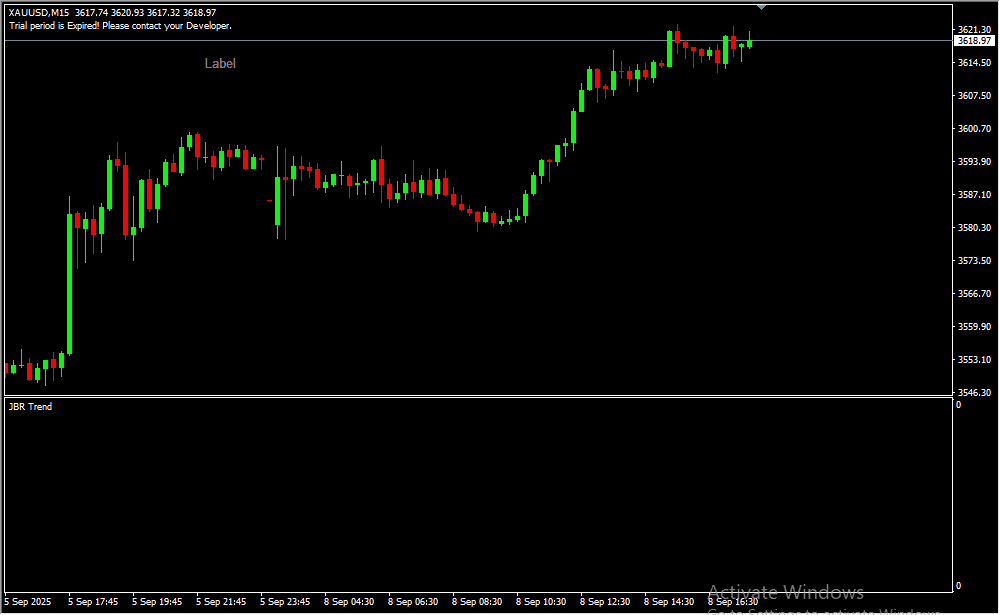Screen dimensions: 1000x615
Task: Select the JBR Trend indicator label
Action: coord(30,407)
